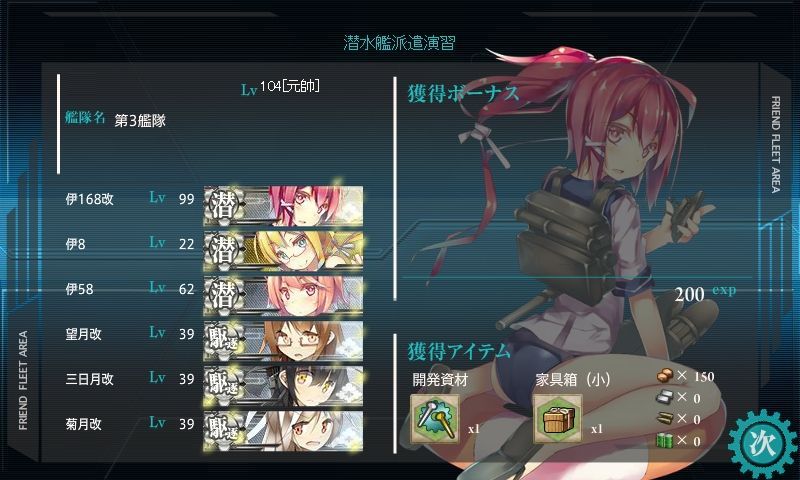Viewport: 800px width, 480px height.
Task: Click the 200 exp reward text
Action: 705,293
